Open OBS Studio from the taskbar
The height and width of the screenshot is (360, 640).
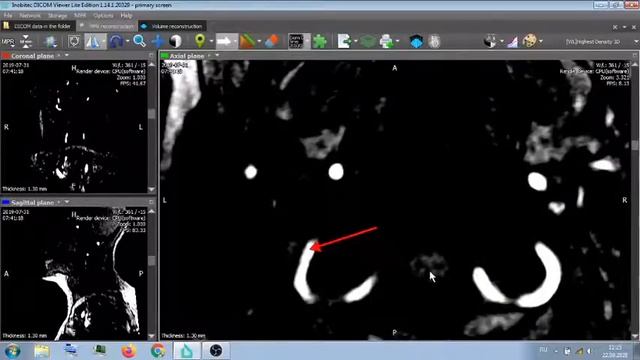(x=216, y=351)
